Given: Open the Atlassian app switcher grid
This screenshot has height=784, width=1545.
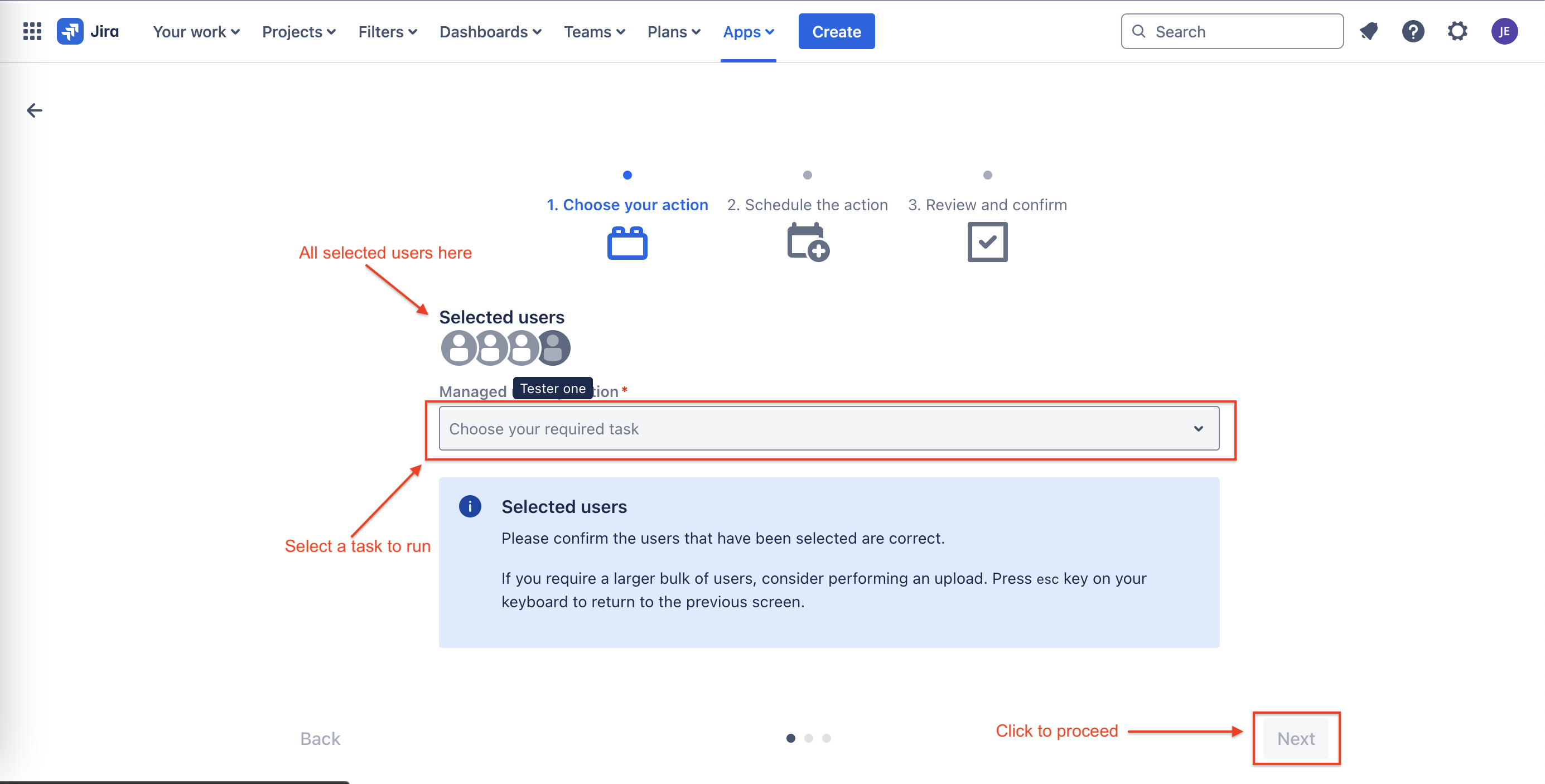Looking at the screenshot, I should [x=32, y=31].
